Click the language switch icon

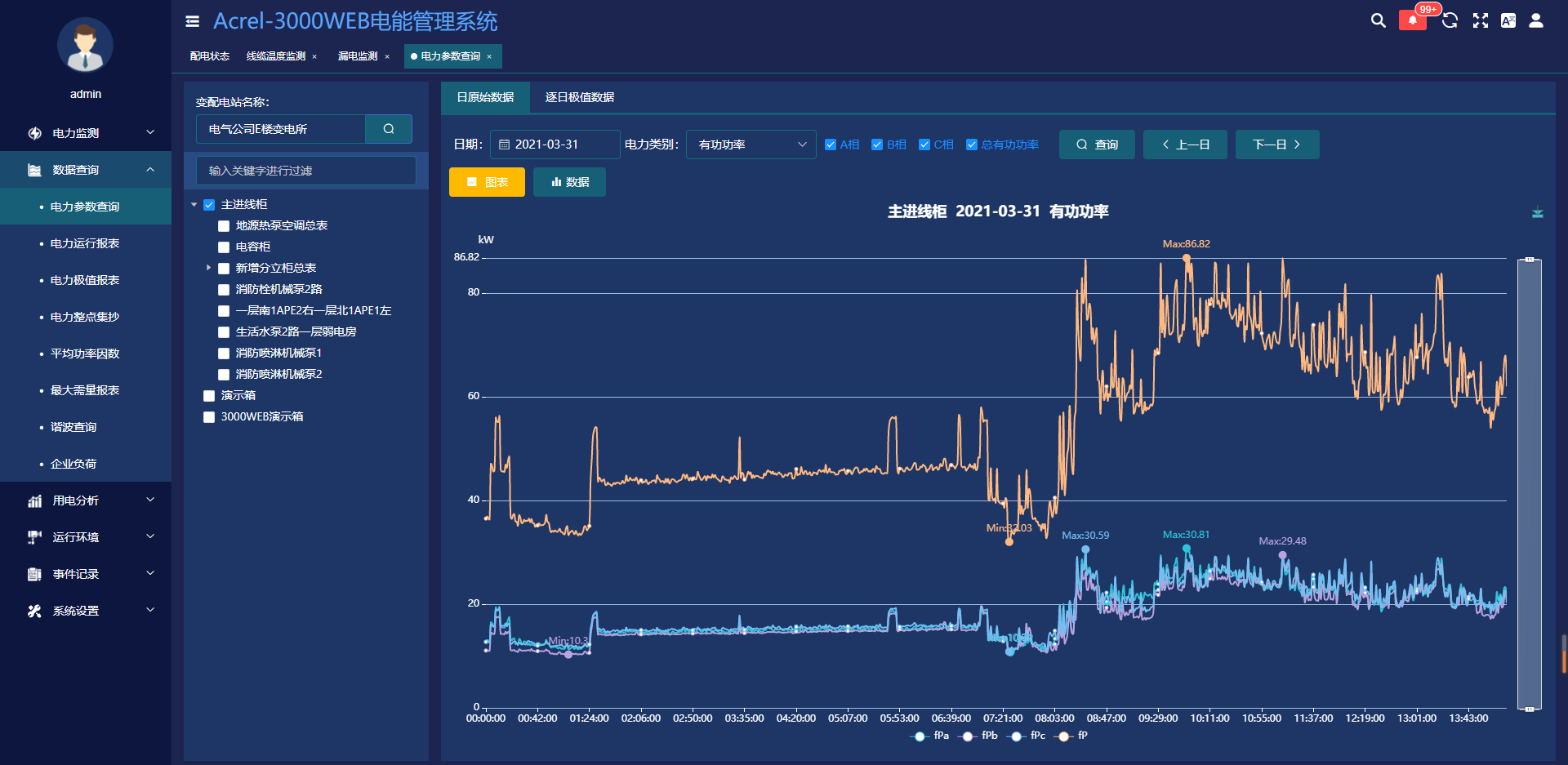click(1508, 20)
